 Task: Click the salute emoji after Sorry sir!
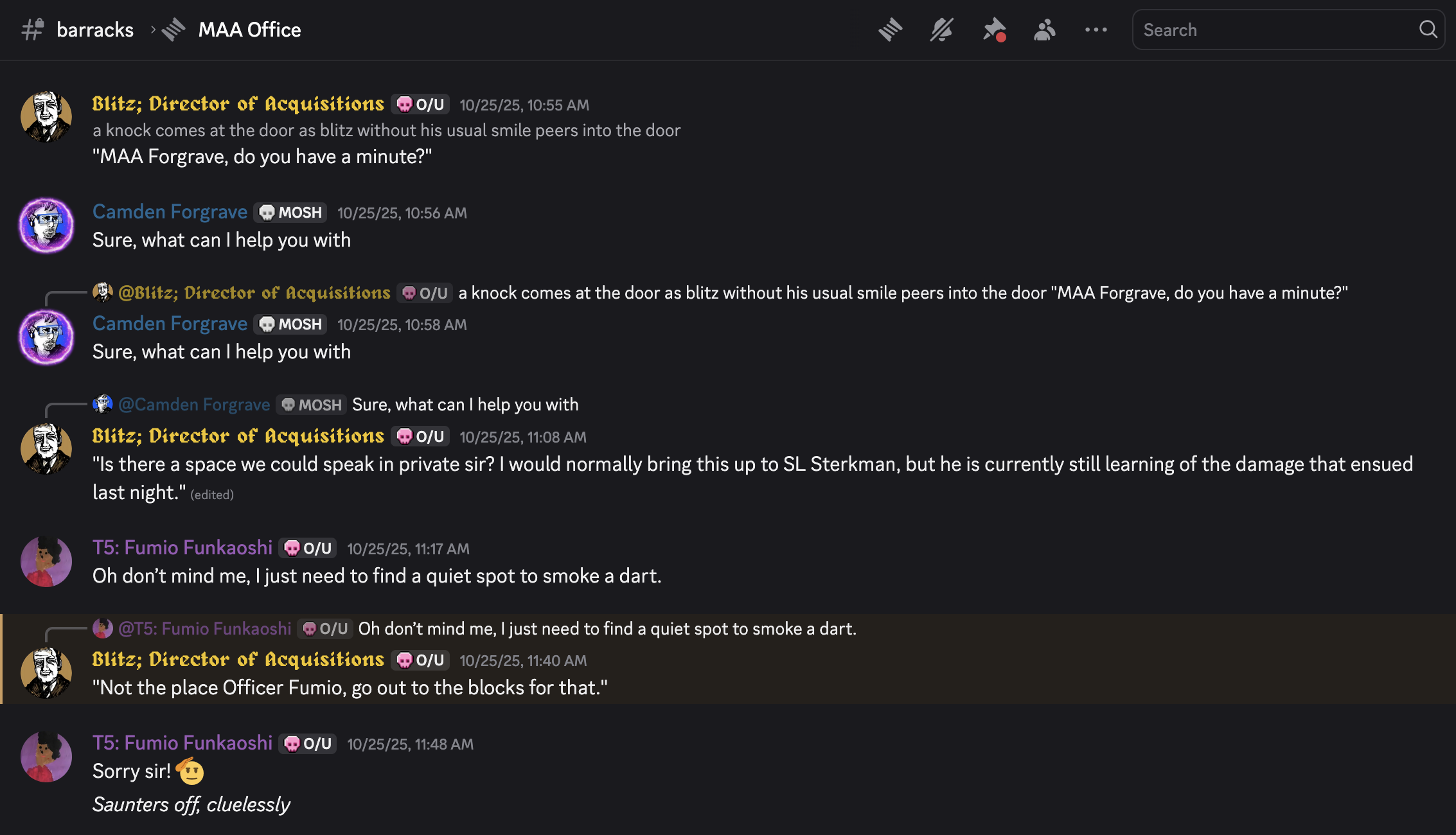(x=190, y=771)
